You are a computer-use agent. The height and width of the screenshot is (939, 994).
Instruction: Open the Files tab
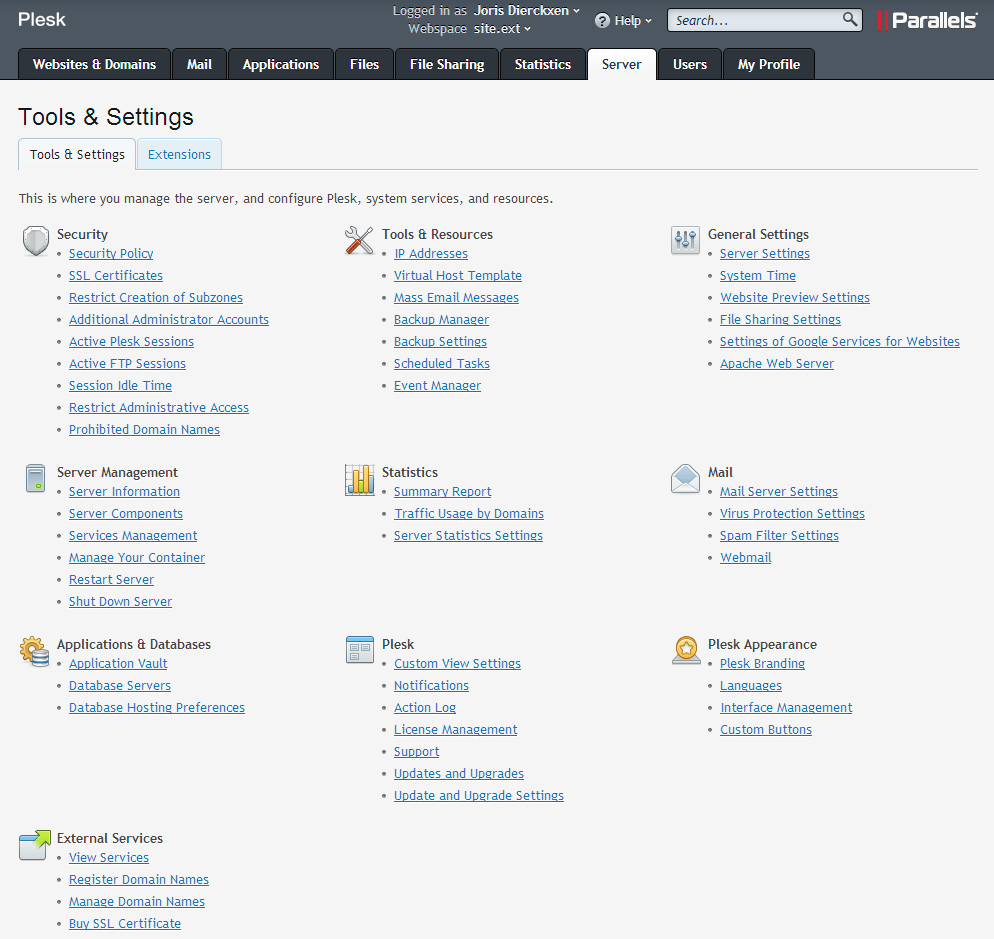(365, 64)
